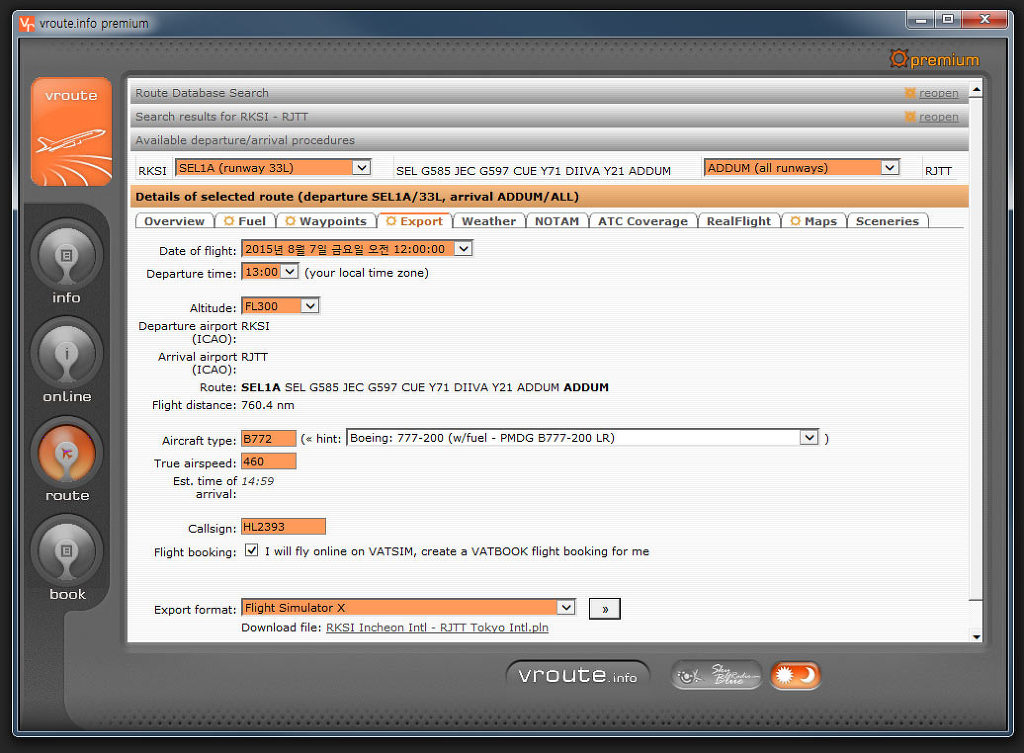The image size is (1024, 753).
Task: Click the Details of selected route header
Action: coord(549,197)
